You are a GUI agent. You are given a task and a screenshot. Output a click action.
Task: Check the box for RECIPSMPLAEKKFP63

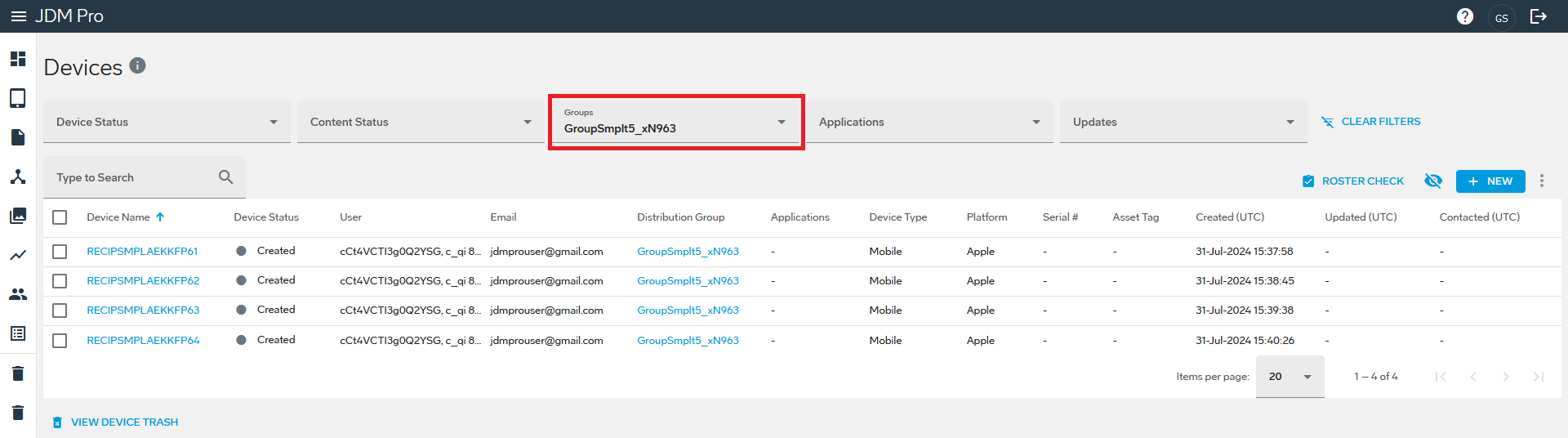tap(60, 311)
